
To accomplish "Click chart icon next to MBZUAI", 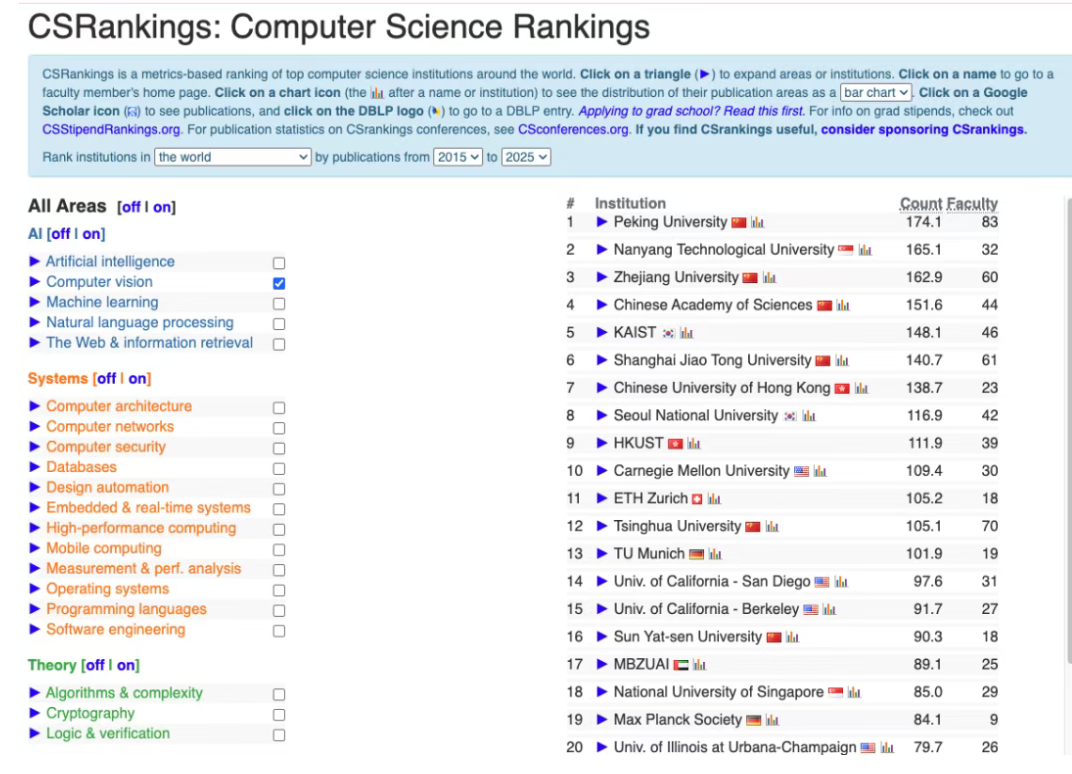I will click(x=700, y=665).
